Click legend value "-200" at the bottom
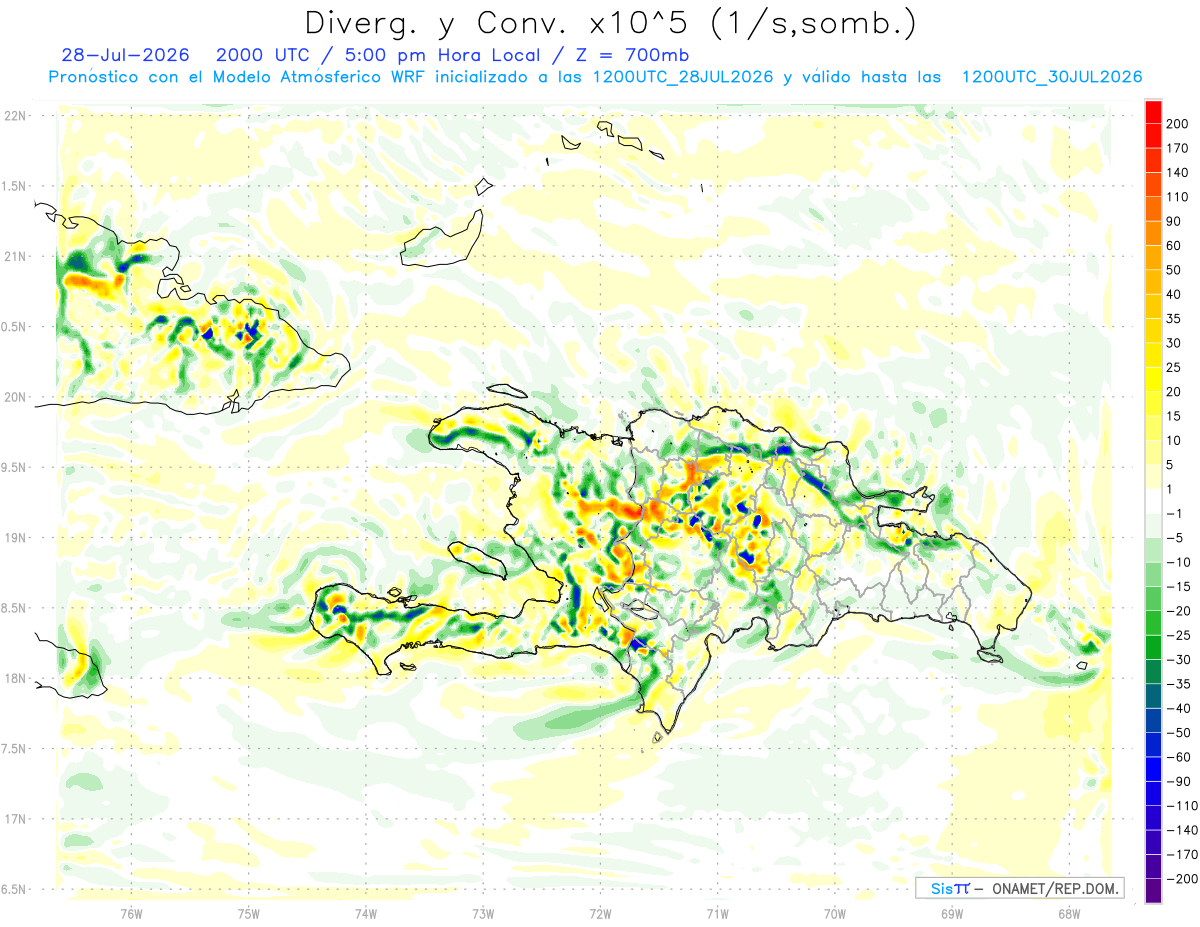The width and height of the screenshot is (1200, 927). tap(1180, 879)
